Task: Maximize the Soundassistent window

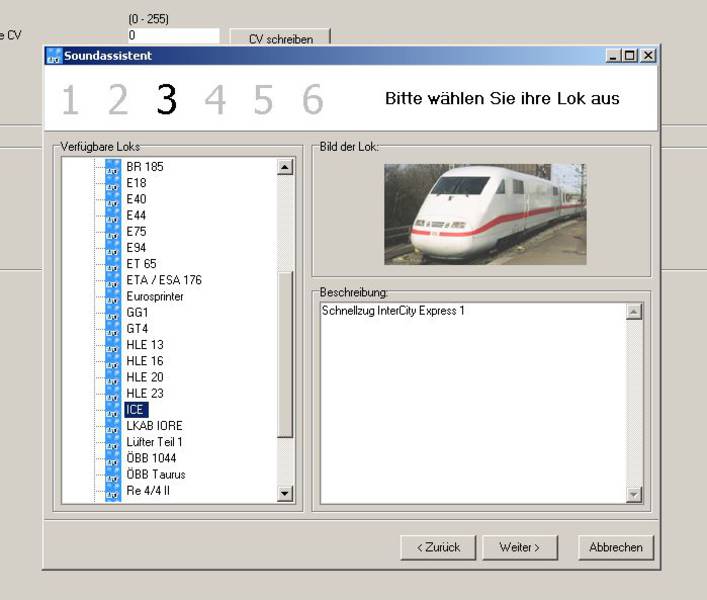Action: [630, 56]
